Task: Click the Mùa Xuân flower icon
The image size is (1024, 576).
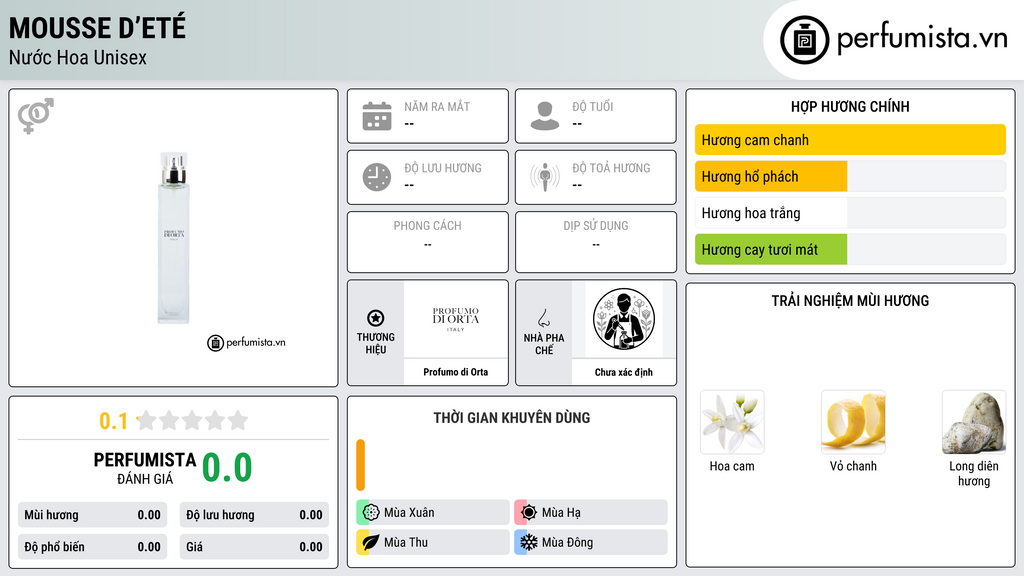Action: point(371,512)
